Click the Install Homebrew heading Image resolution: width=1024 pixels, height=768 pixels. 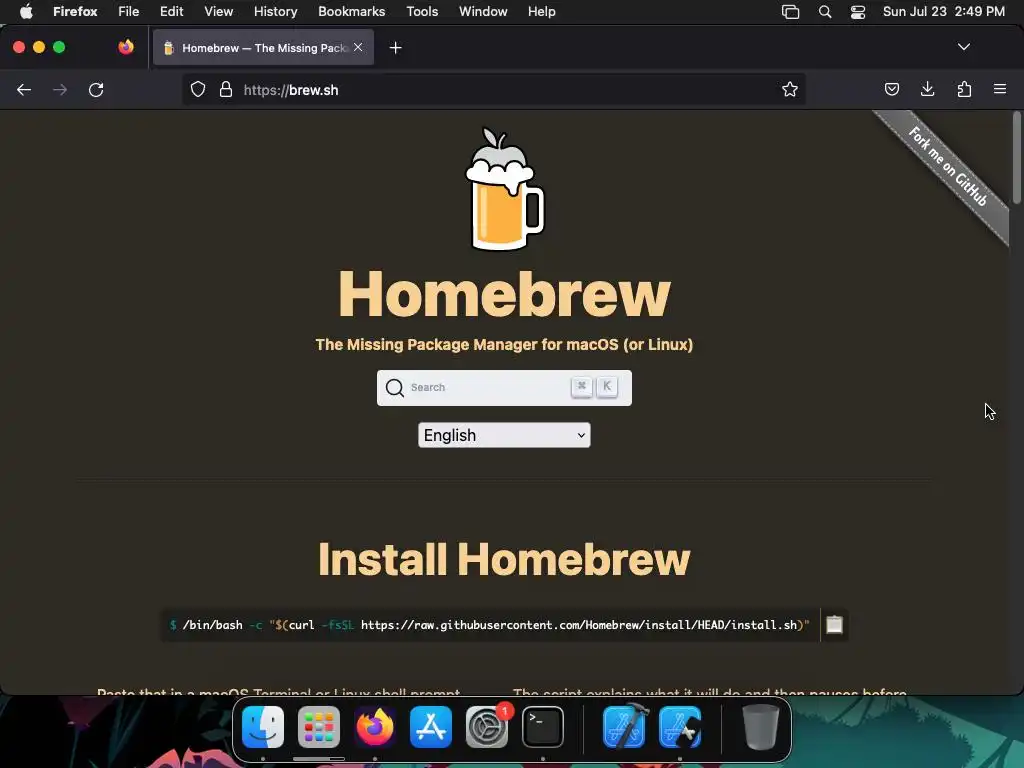point(504,559)
